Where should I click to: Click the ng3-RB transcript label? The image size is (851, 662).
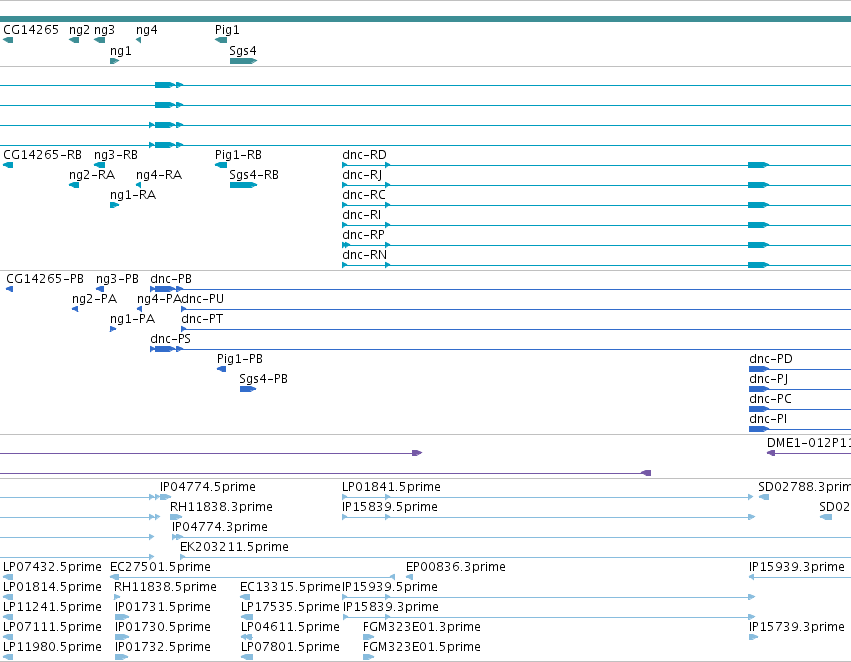(x=116, y=155)
